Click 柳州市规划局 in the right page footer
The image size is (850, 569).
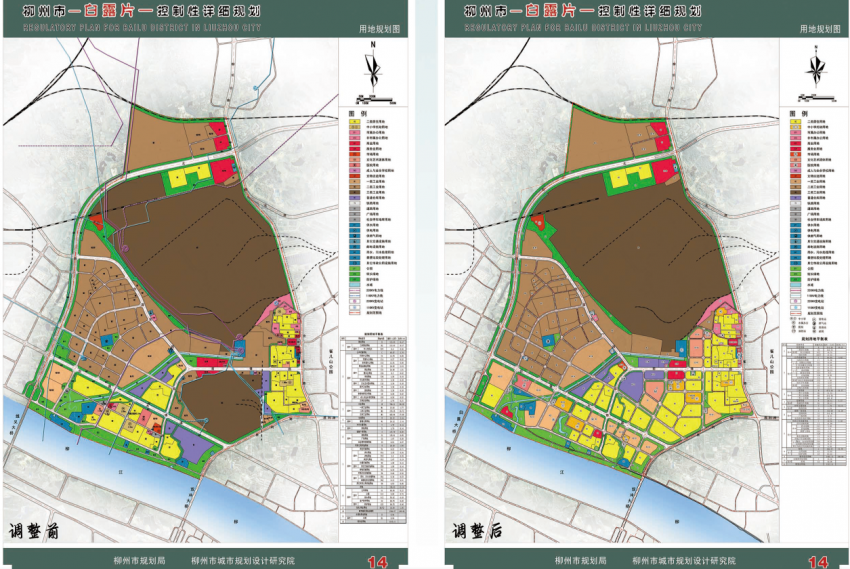pyautogui.click(x=581, y=560)
